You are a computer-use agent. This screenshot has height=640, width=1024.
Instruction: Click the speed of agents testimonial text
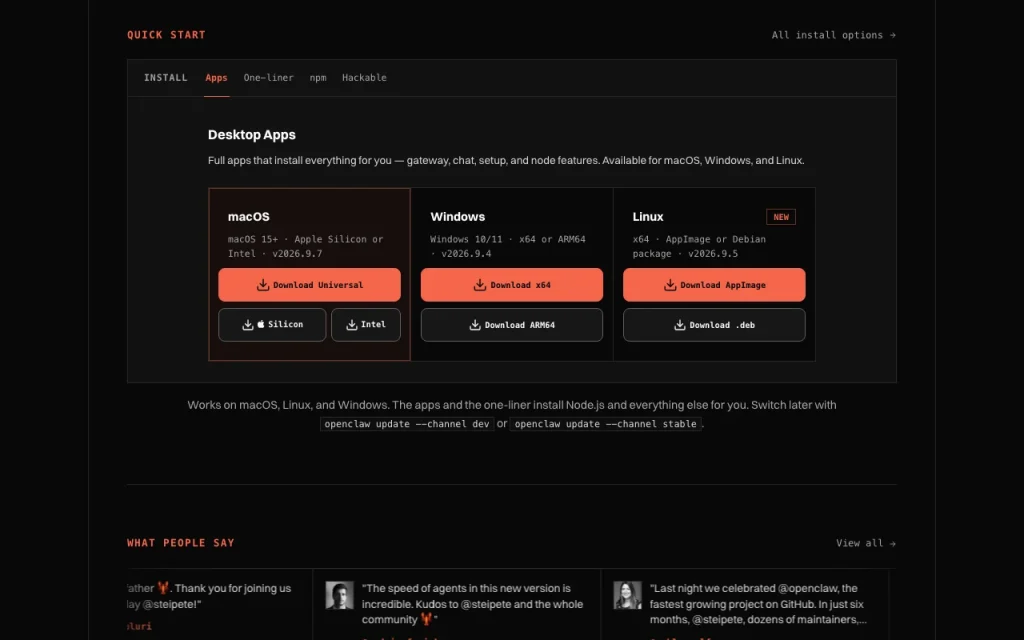pos(472,604)
